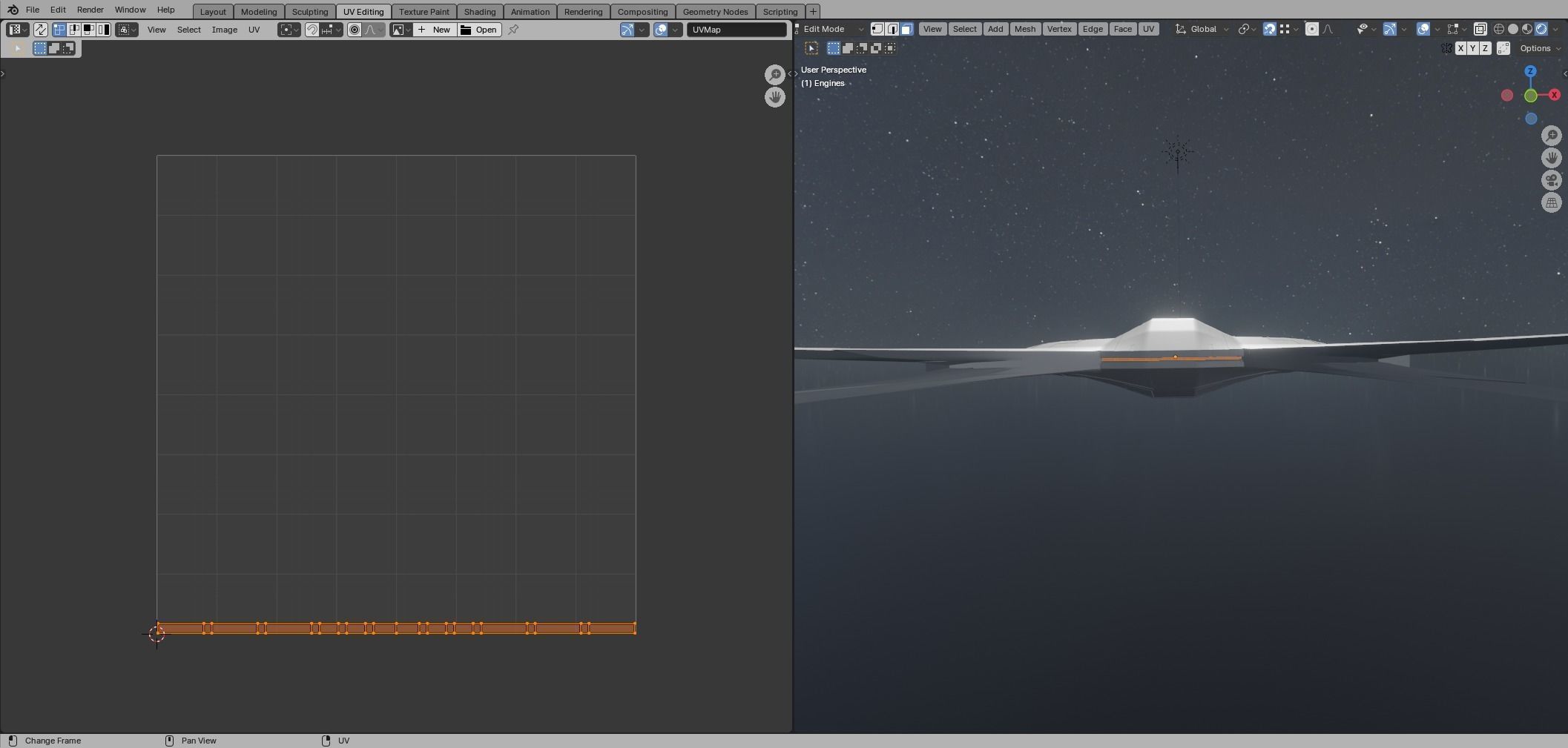Image resolution: width=1568 pixels, height=748 pixels.
Task: Toggle X-ray mode
Action: [x=1480, y=29]
